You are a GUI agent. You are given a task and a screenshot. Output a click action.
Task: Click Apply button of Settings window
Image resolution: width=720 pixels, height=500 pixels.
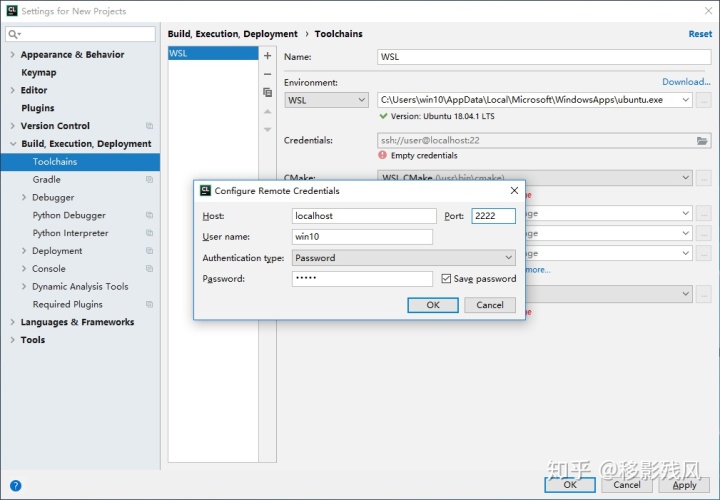pos(684,485)
